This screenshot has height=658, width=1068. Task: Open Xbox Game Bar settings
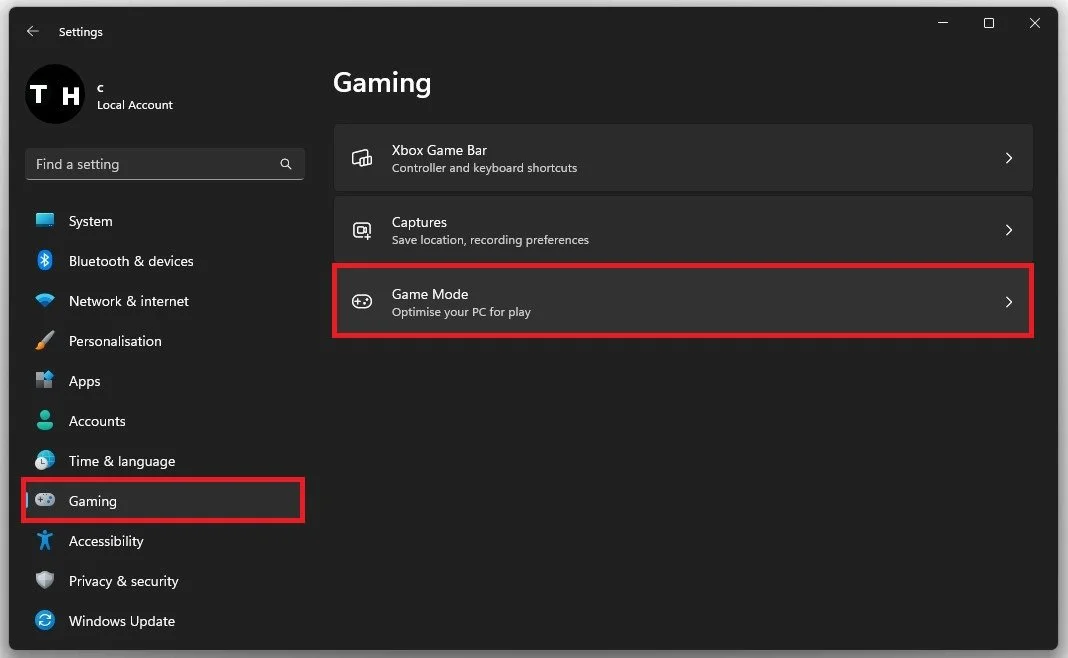tap(683, 158)
